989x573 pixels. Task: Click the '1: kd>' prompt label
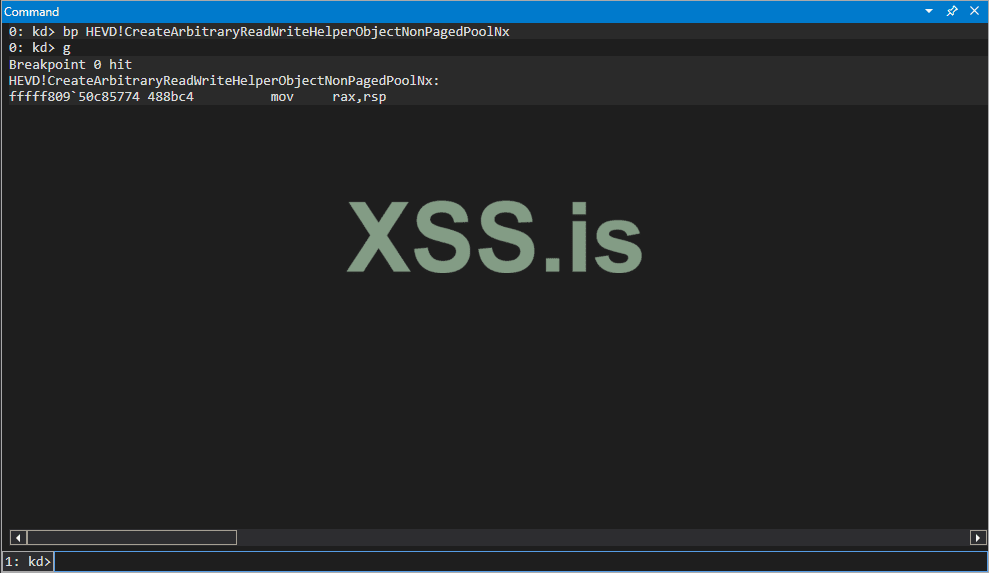28,562
